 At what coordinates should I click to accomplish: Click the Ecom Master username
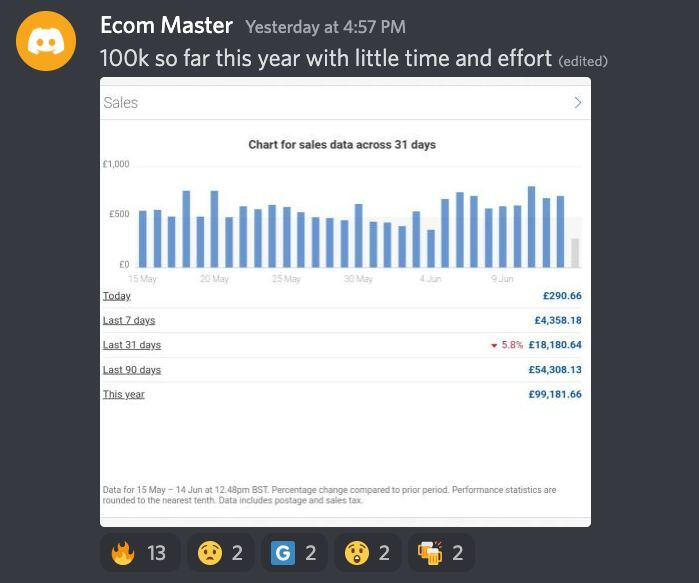click(166, 26)
